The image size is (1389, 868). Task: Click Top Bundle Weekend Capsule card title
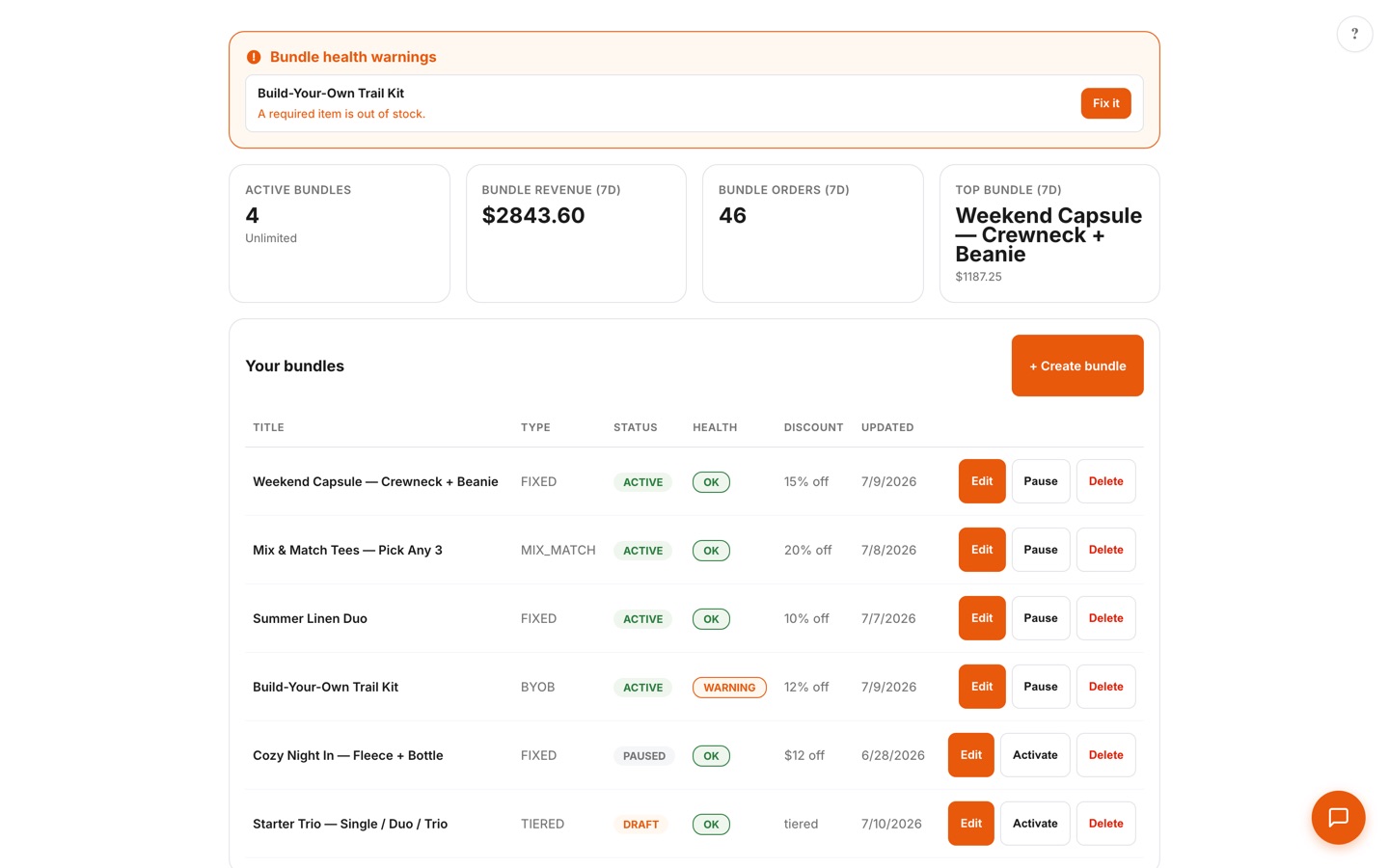pyautogui.click(x=1049, y=235)
